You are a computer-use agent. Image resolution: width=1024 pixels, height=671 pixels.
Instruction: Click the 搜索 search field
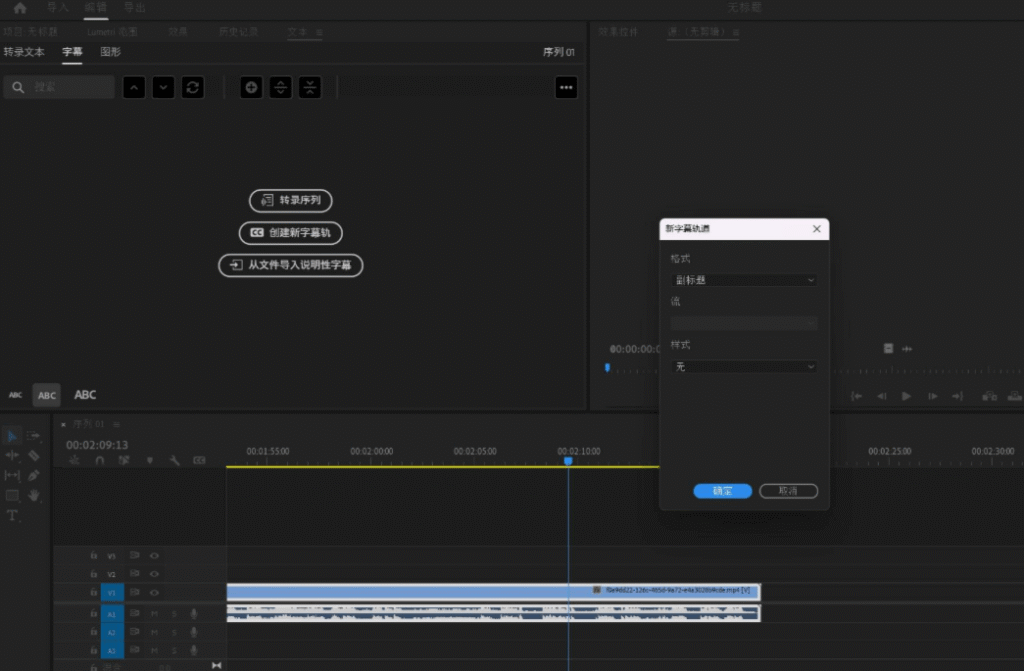coord(59,87)
